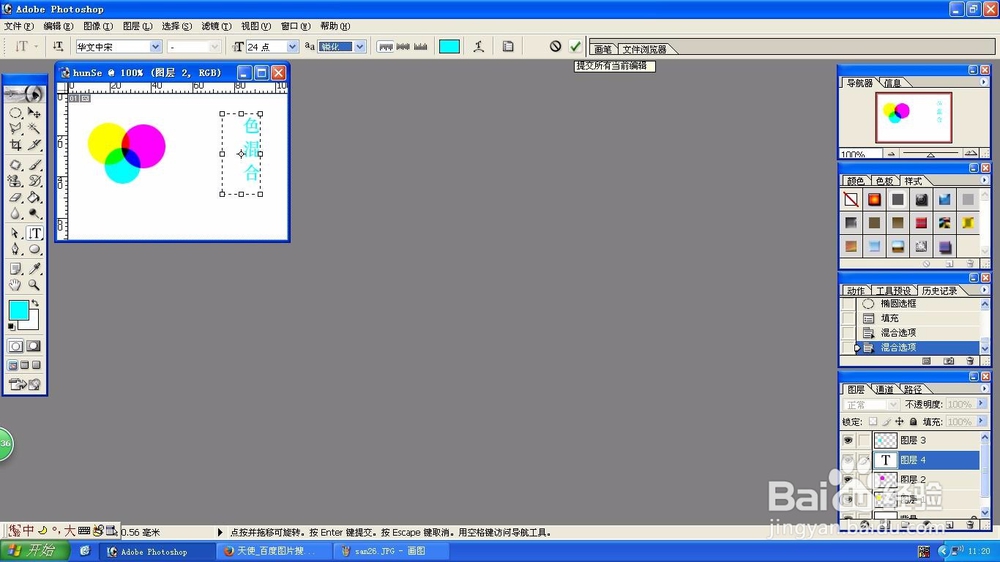Image resolution: width=1000 pixels, height=562 pixels.
Task: Select the Move tool
Action: click(x=34, y=113)
